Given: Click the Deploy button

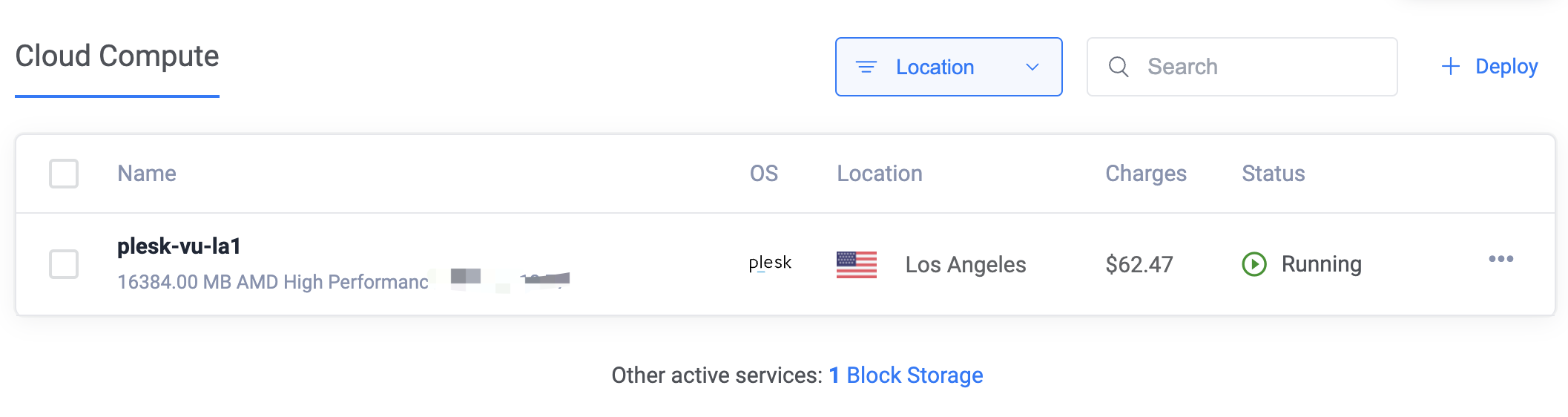Looking at the screenshot, I should click(x=1489, y=67).
